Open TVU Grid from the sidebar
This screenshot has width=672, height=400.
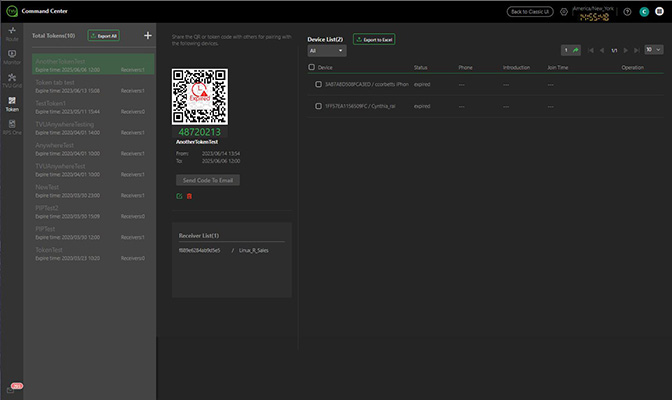[x=11, y=79]
